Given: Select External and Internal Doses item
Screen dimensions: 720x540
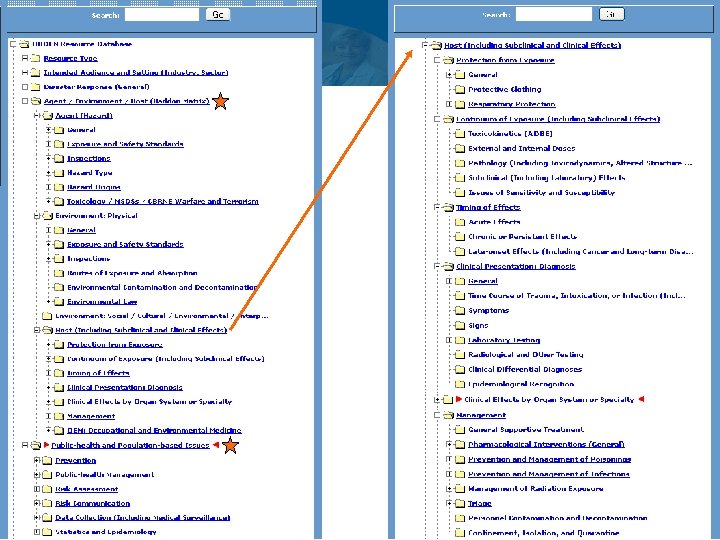Looking at the screenshot, I should 522,148.
